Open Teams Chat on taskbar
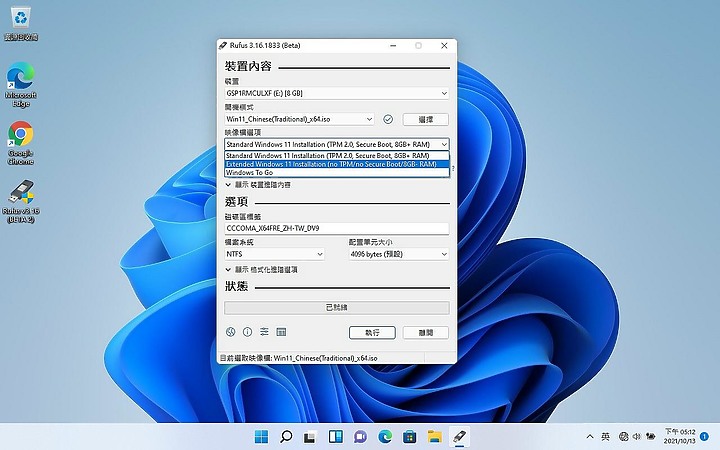The image size is (720, 450). pos(360,436)
